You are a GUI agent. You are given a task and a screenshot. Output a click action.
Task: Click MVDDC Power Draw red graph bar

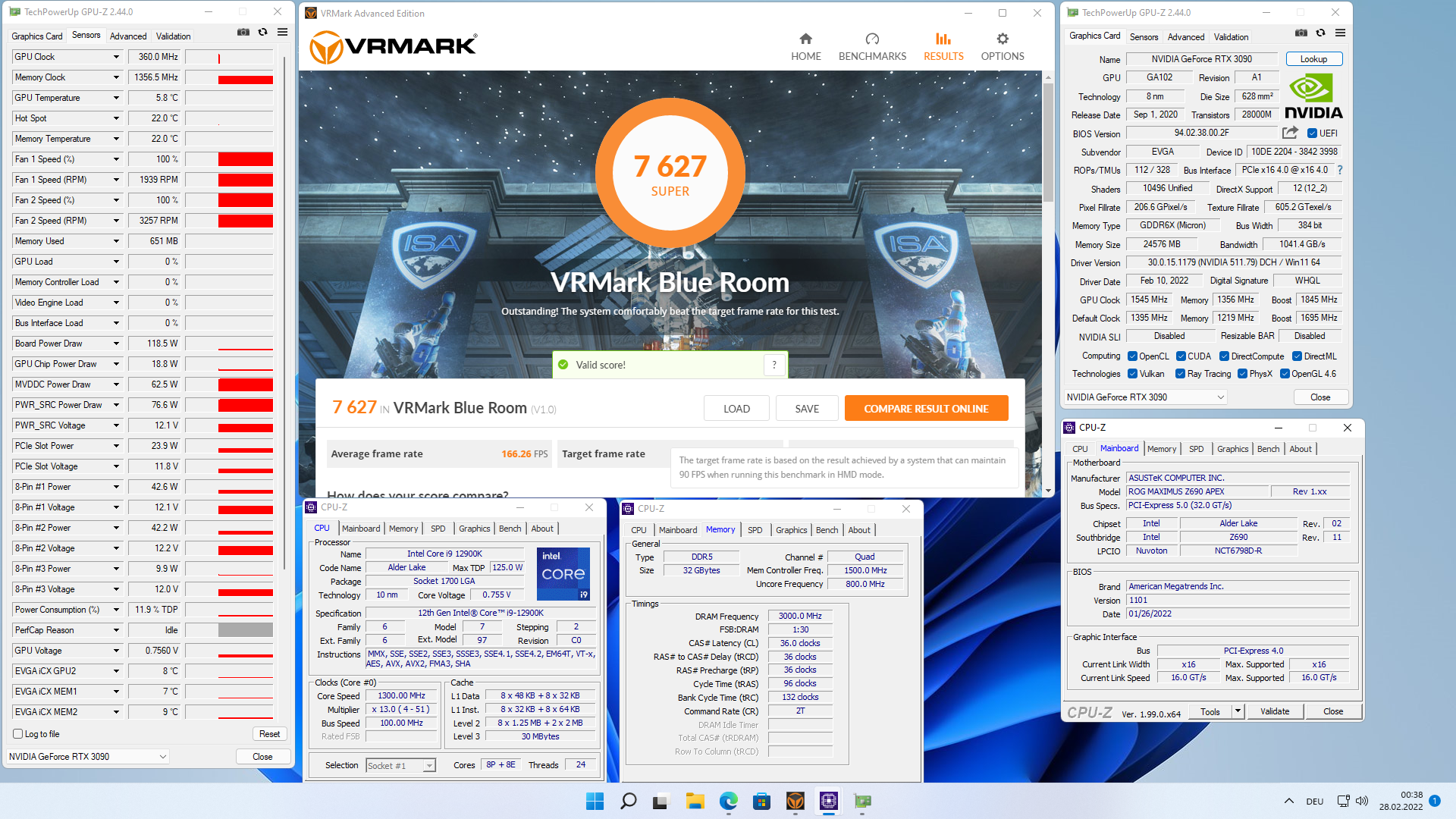(246, 384)
